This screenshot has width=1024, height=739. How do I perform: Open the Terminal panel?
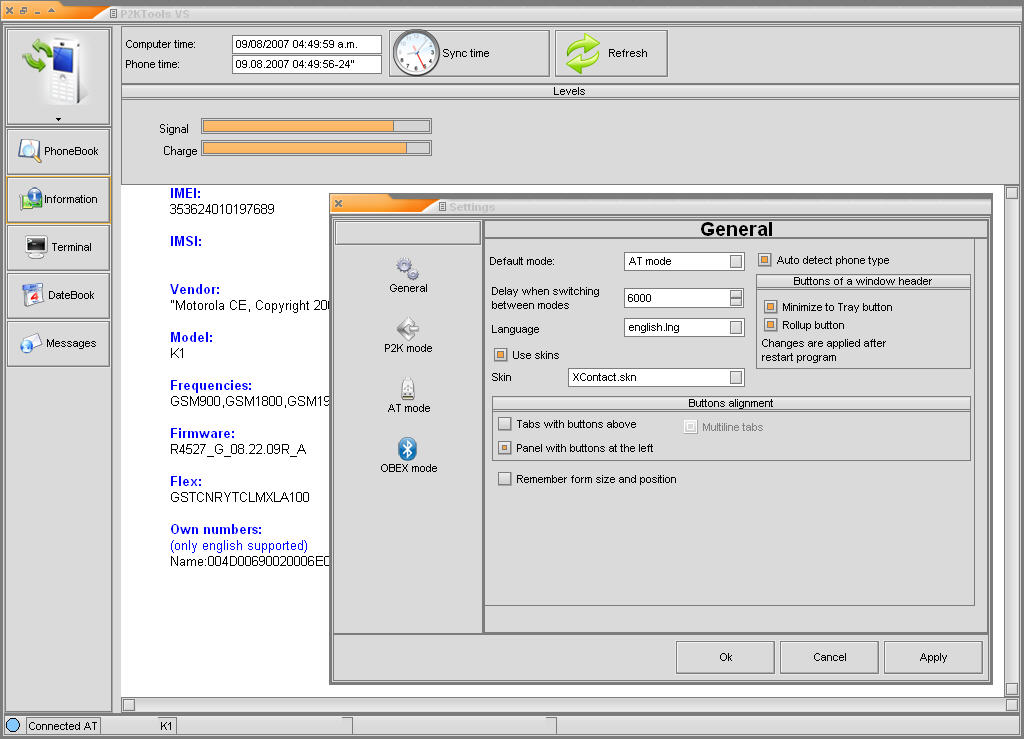click(x=58, y=247)
